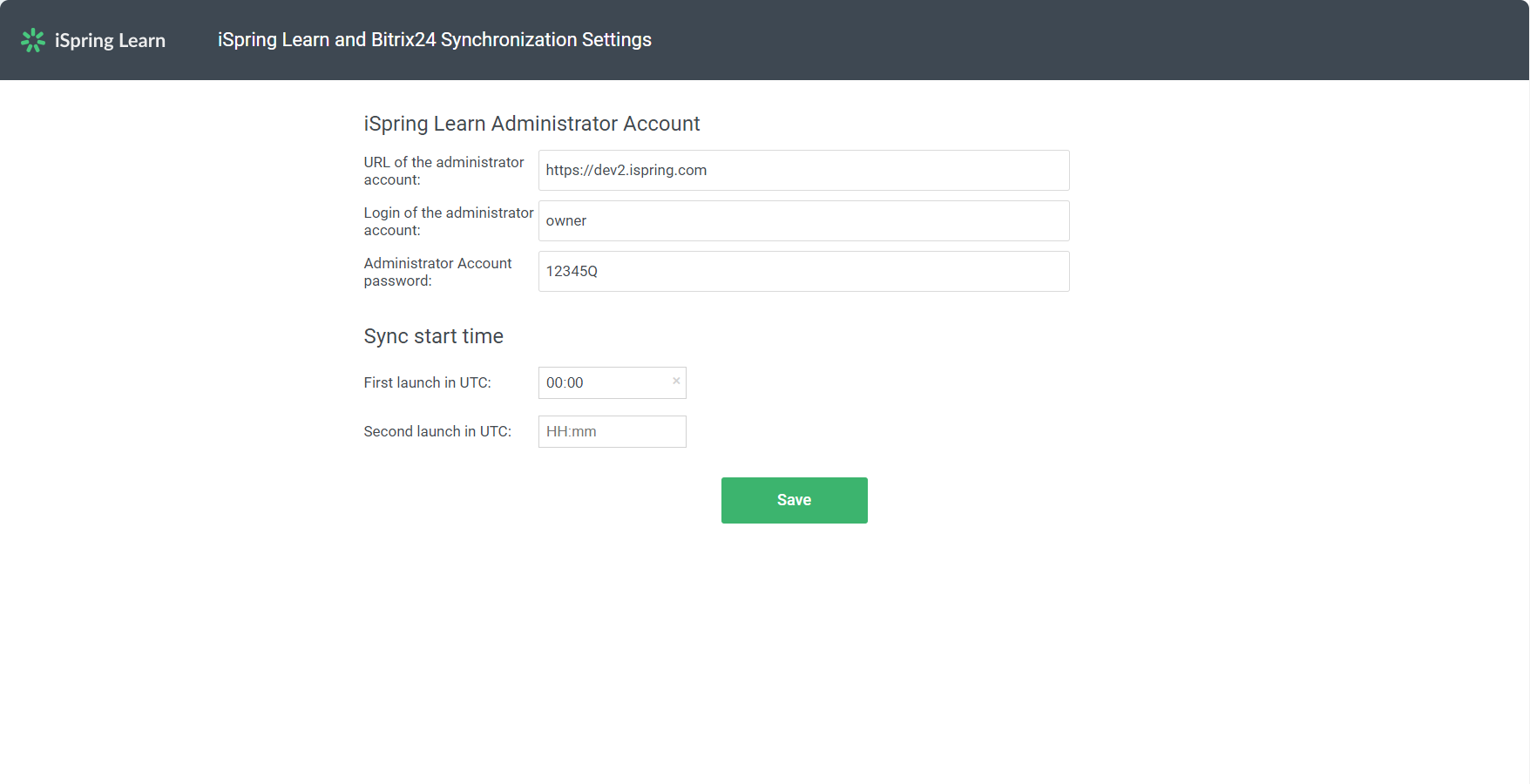1530x784 pixels.
Task: Click the word Bitrix24 in the header title
Action: 403,40
